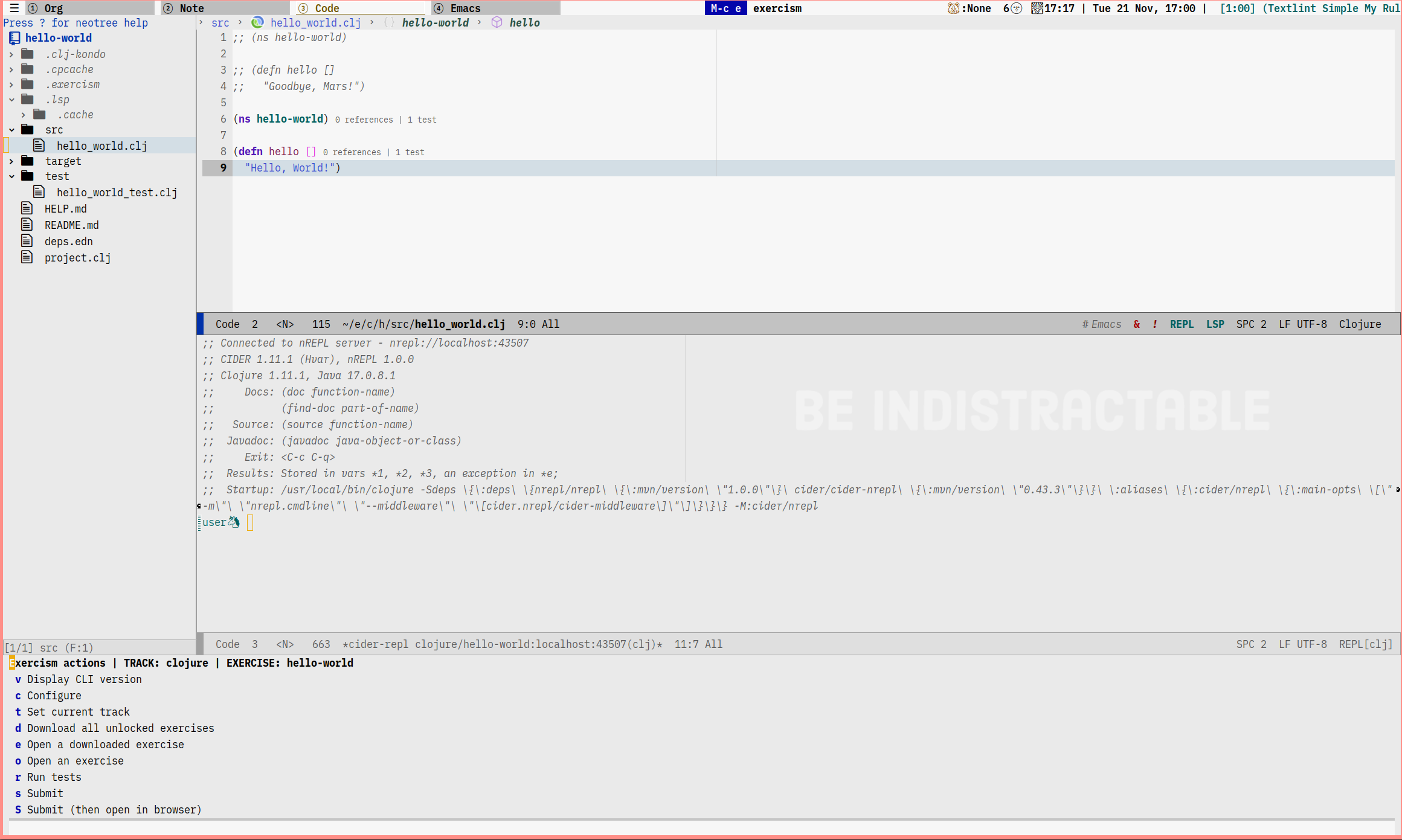
Task: Click the .clj-kondo folder icon
Action: pyautogui.click(x=27, y=54)
